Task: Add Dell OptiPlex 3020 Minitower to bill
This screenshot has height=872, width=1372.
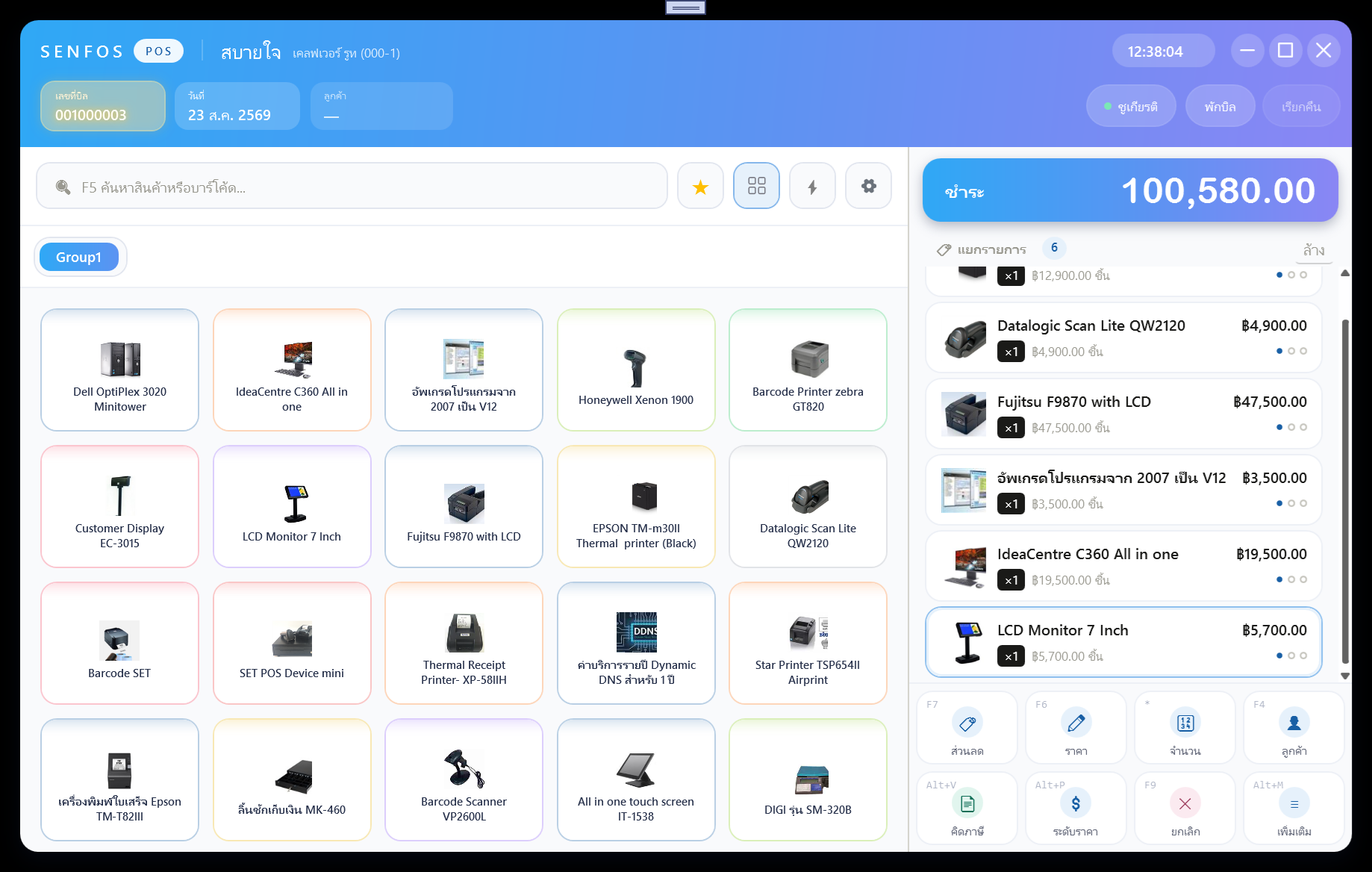Action: point(119,370)
